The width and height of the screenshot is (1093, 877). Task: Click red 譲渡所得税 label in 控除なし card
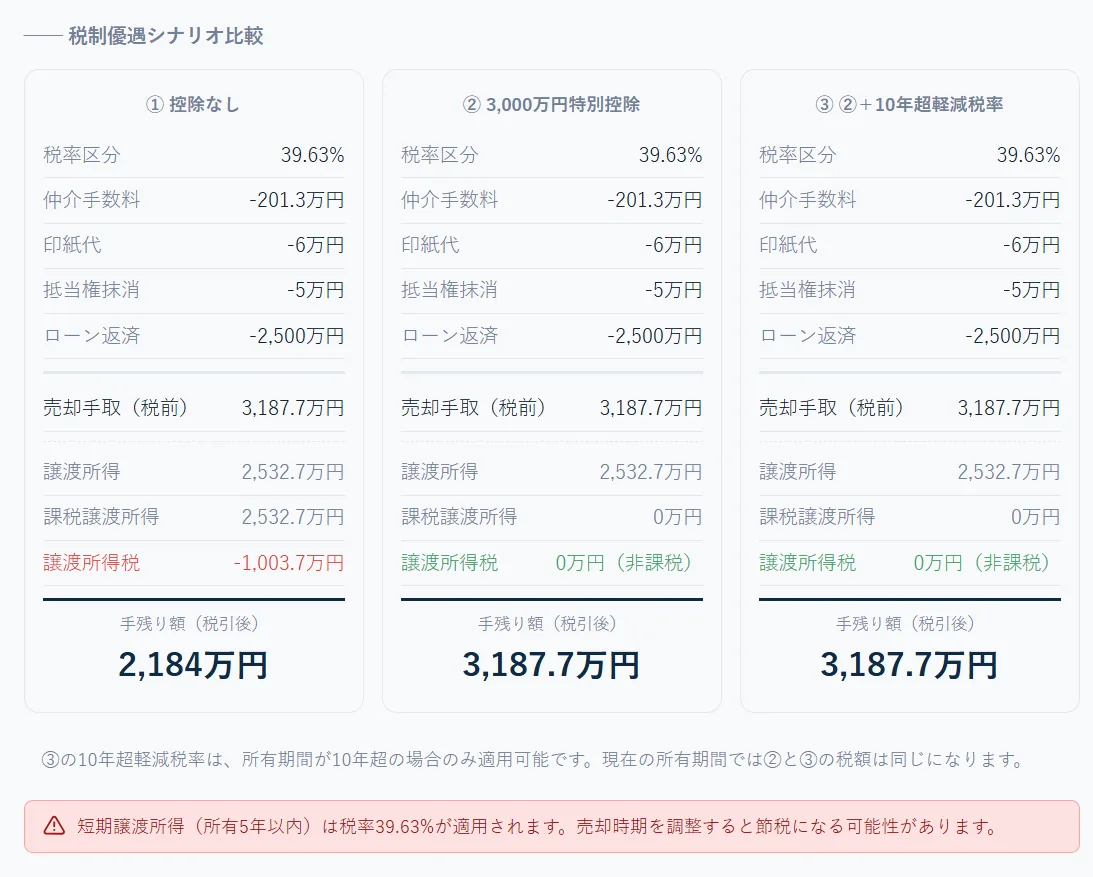[x=91, y=563]
